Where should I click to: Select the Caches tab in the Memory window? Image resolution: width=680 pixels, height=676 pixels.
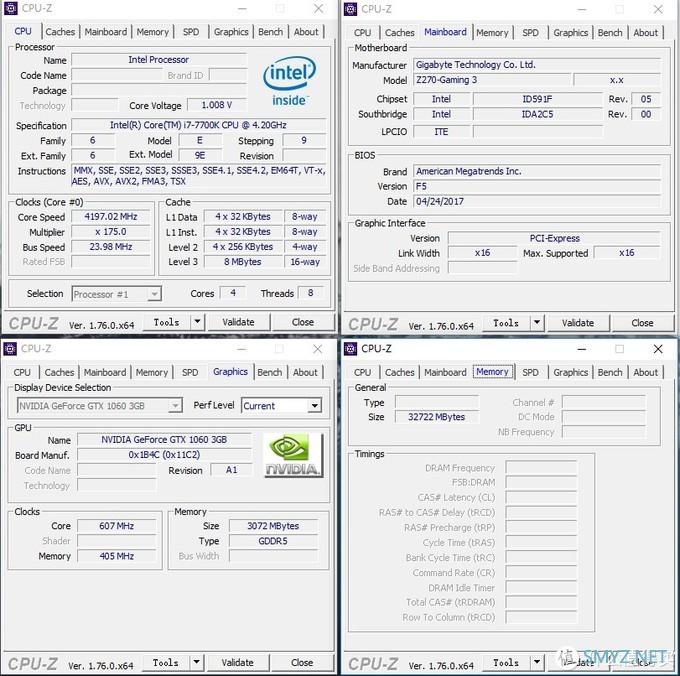(400, 372)
